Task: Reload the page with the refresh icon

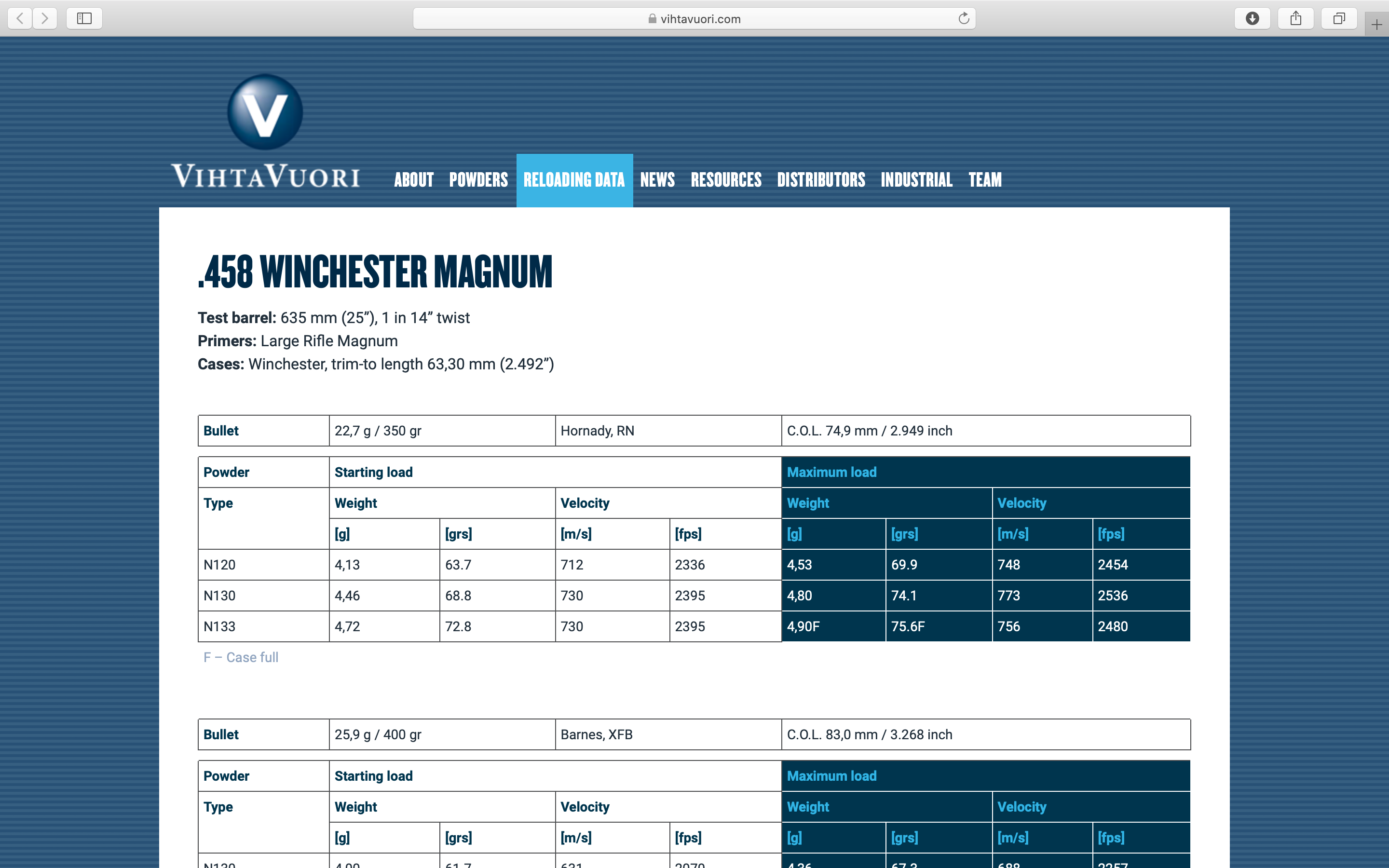Action: (964, 18)
